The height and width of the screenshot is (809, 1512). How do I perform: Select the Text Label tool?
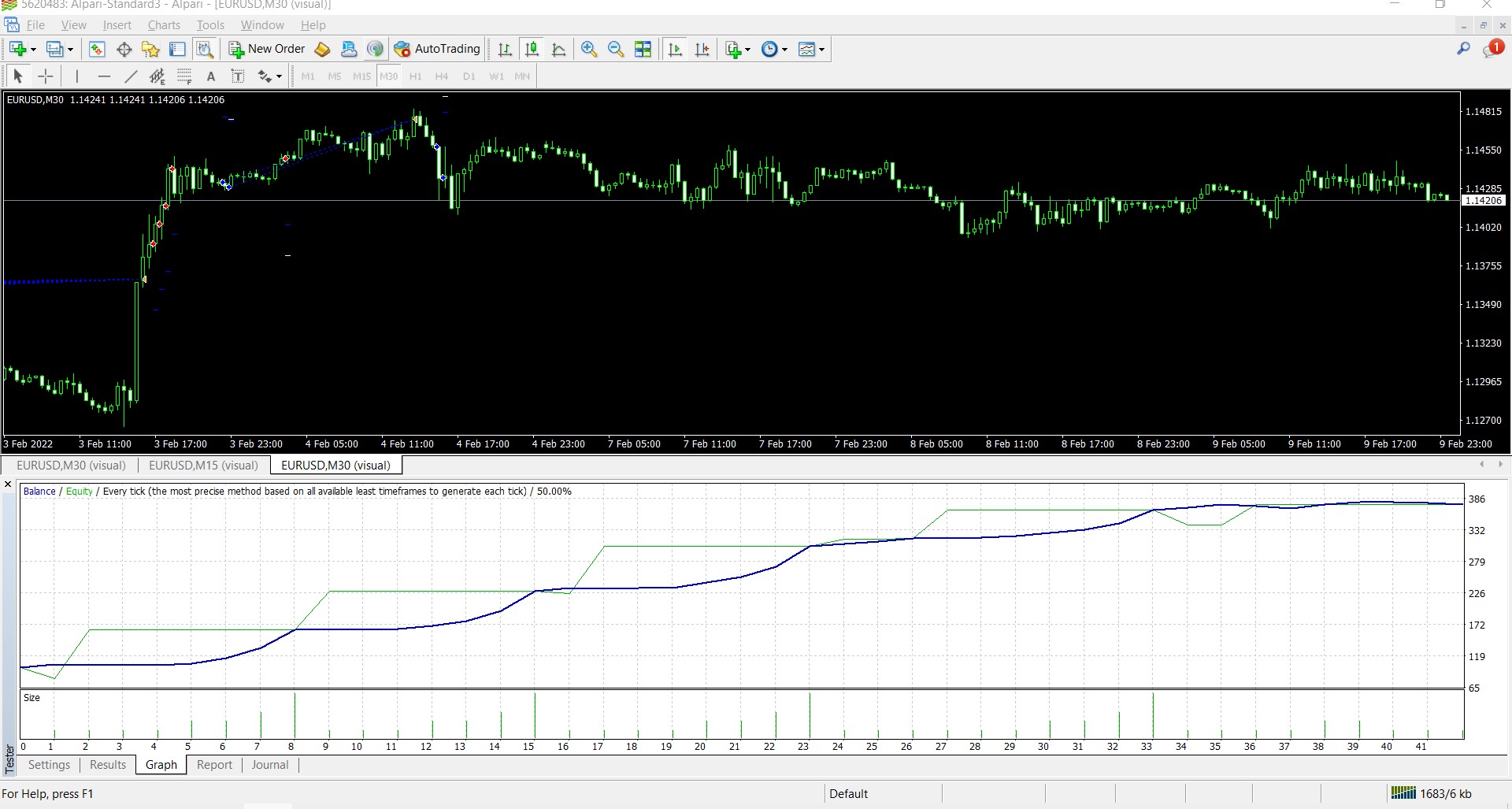click(238, 76)
